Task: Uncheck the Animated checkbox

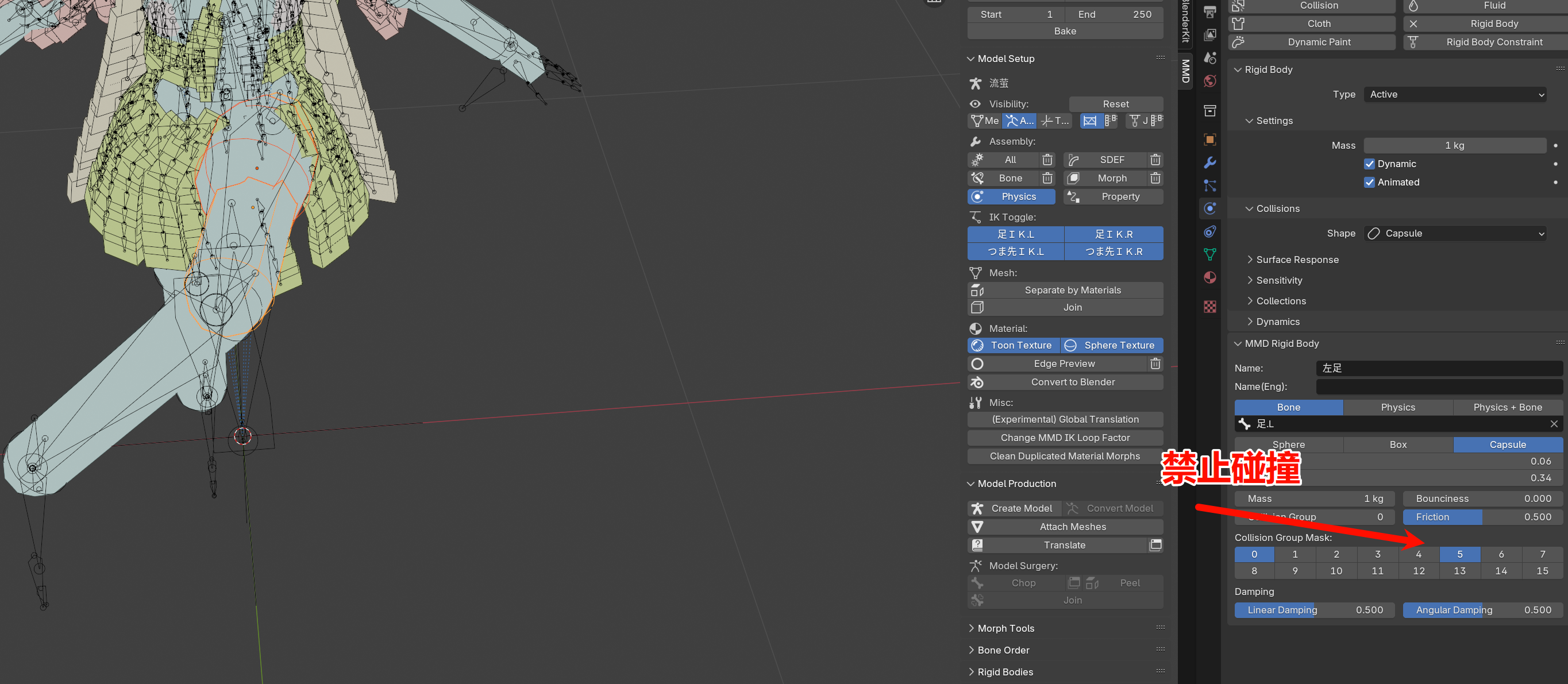Action: click(x=1369, y=182)
